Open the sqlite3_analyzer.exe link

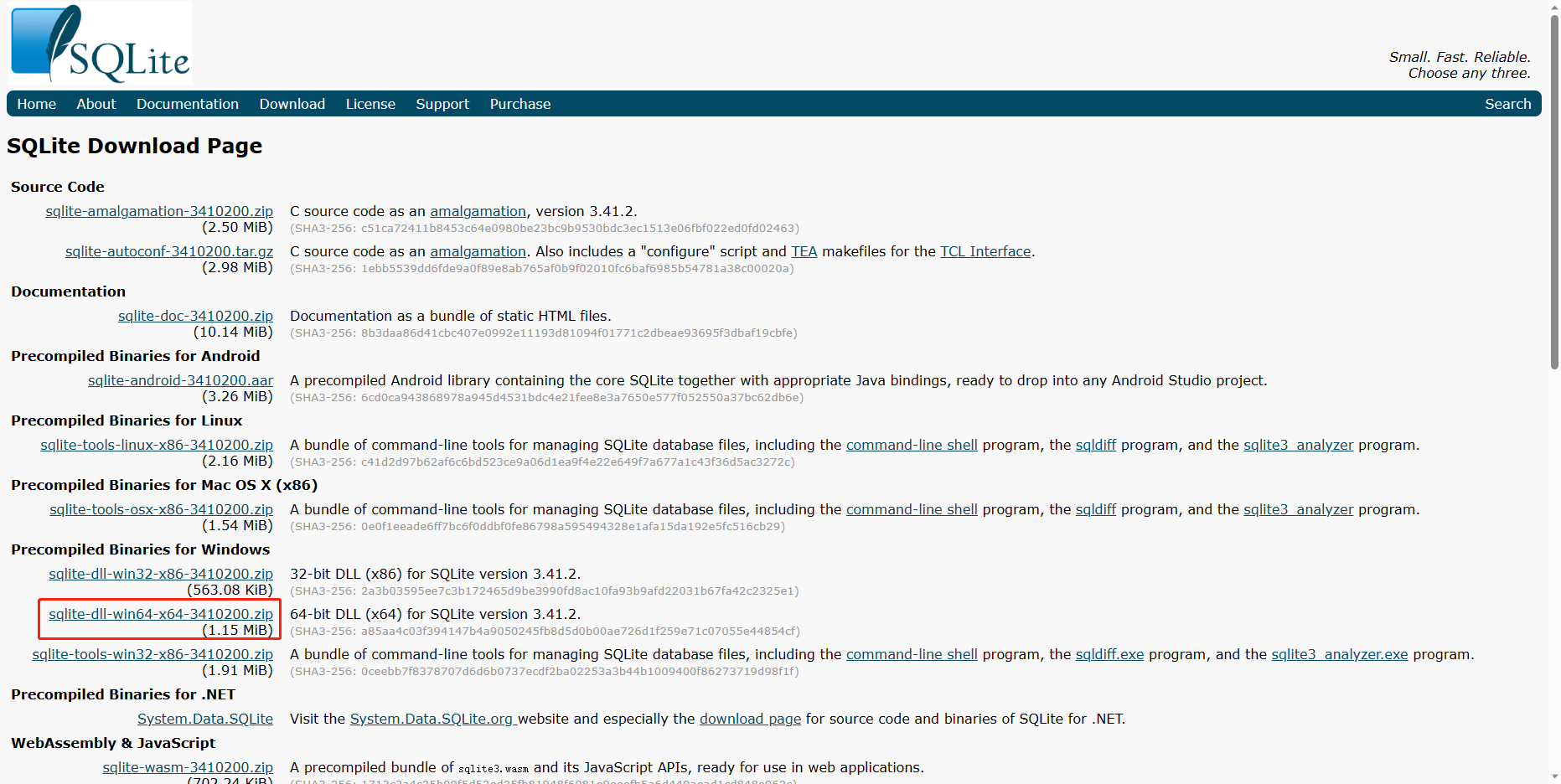(x=1339, y=654)
